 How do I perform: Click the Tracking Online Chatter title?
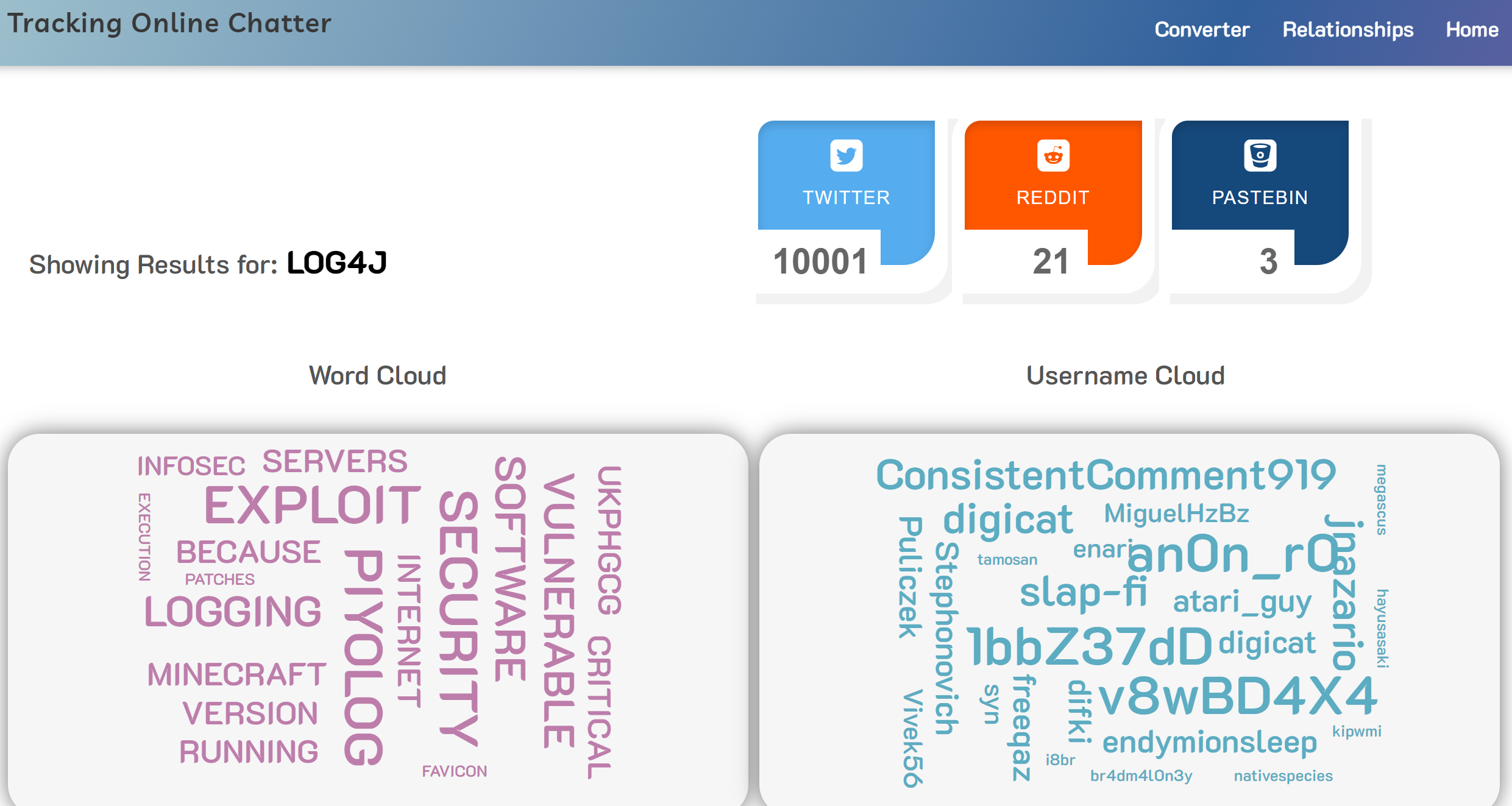click(x=169, y=23)
